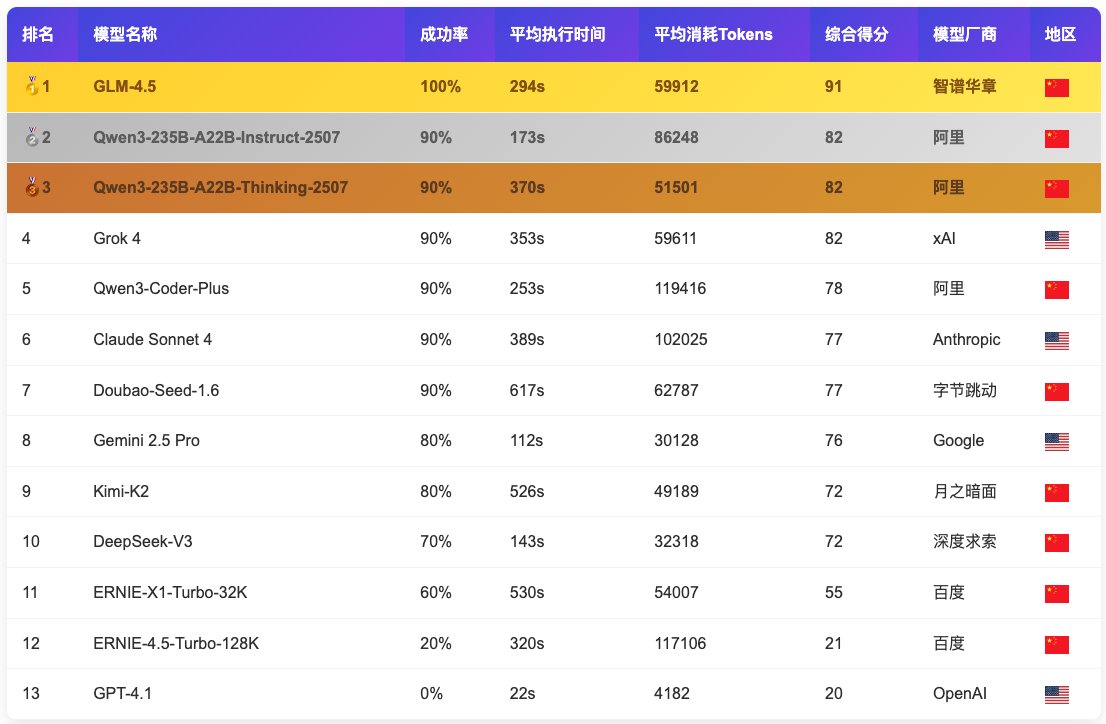Select the Qwen3-235B-A22B-Instruct-2507 model name
The width and height of the screenshot is (1106, 724).
[217, 137]
